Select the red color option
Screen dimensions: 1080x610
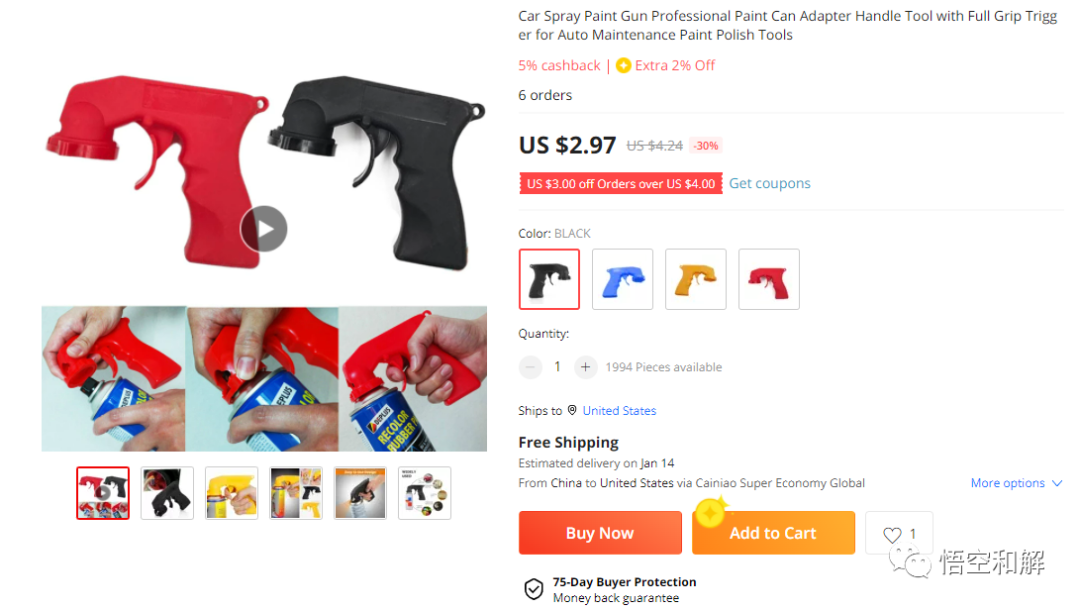[769, 279]
